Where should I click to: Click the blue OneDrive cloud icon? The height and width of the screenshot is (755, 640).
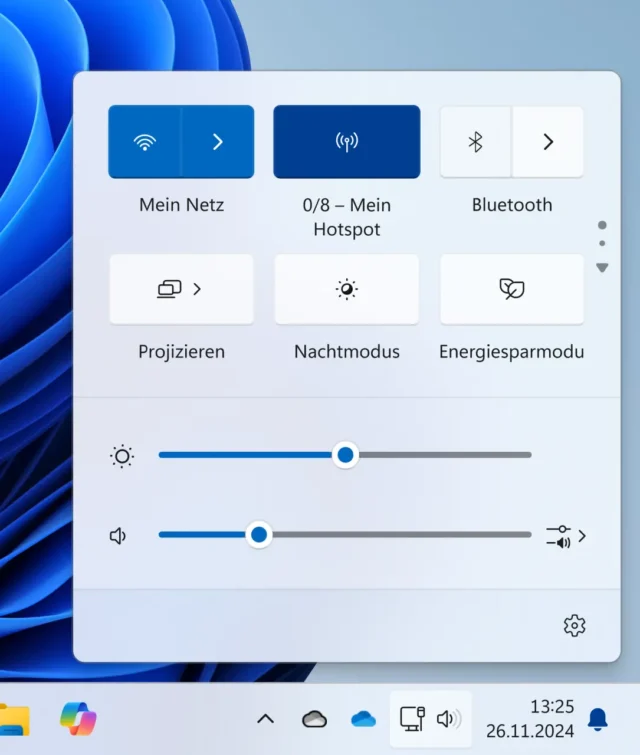click(x=363, y=718)
